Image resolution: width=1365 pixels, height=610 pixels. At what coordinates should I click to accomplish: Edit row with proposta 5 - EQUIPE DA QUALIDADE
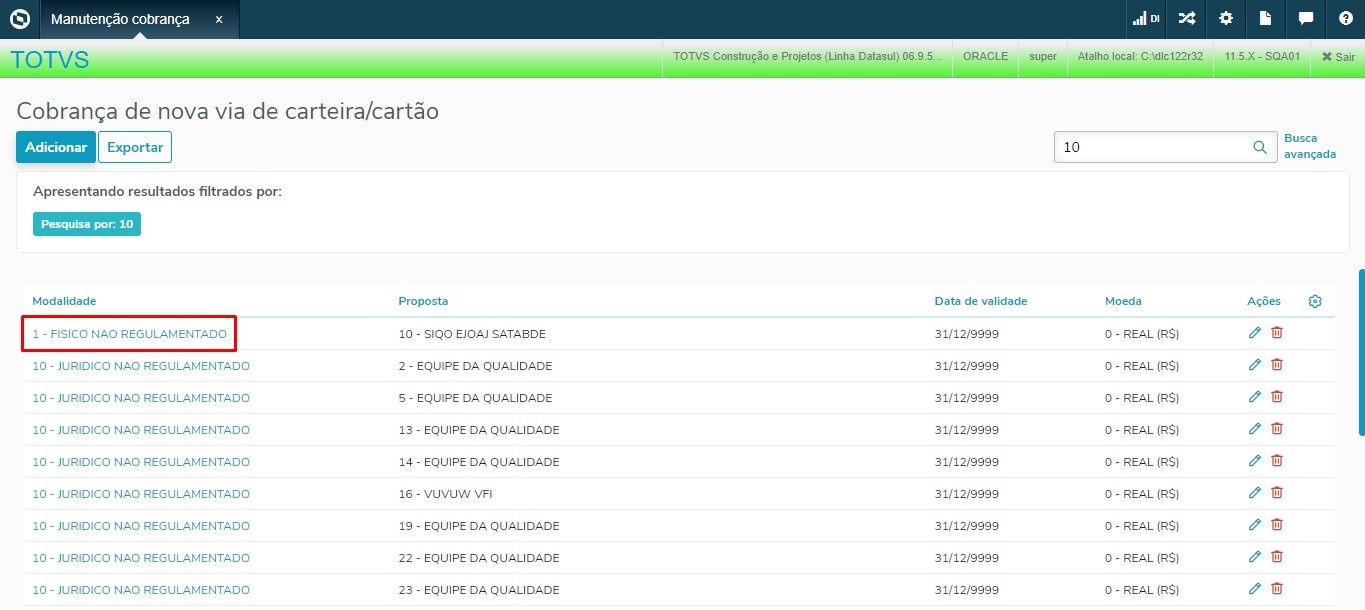coord(1255,397)
